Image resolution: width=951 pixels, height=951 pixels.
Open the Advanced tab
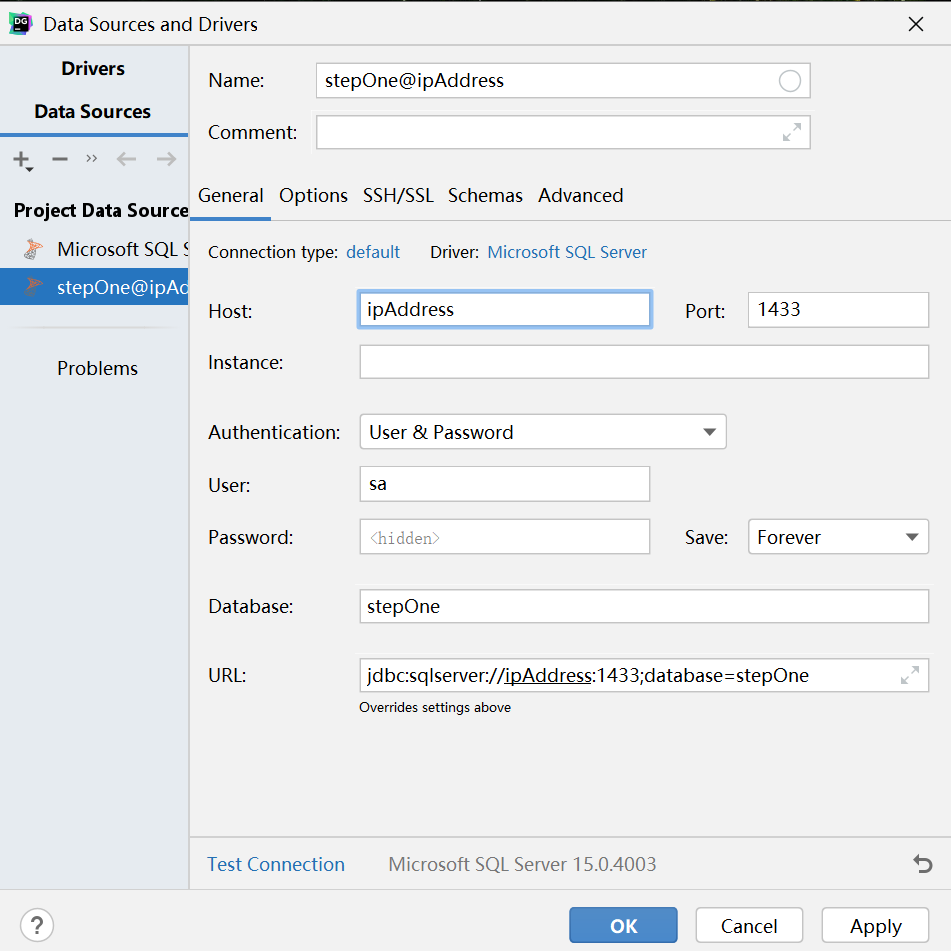(x=580, y=195)
